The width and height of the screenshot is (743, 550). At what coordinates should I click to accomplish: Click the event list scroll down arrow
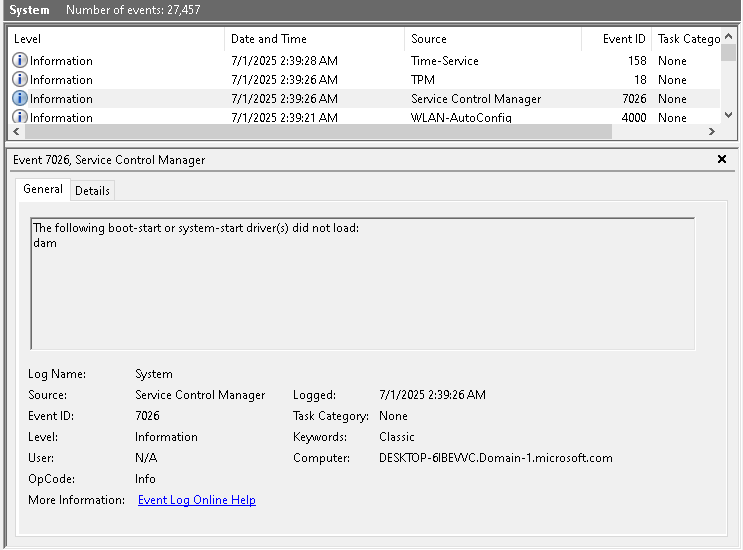coord(729,115)
